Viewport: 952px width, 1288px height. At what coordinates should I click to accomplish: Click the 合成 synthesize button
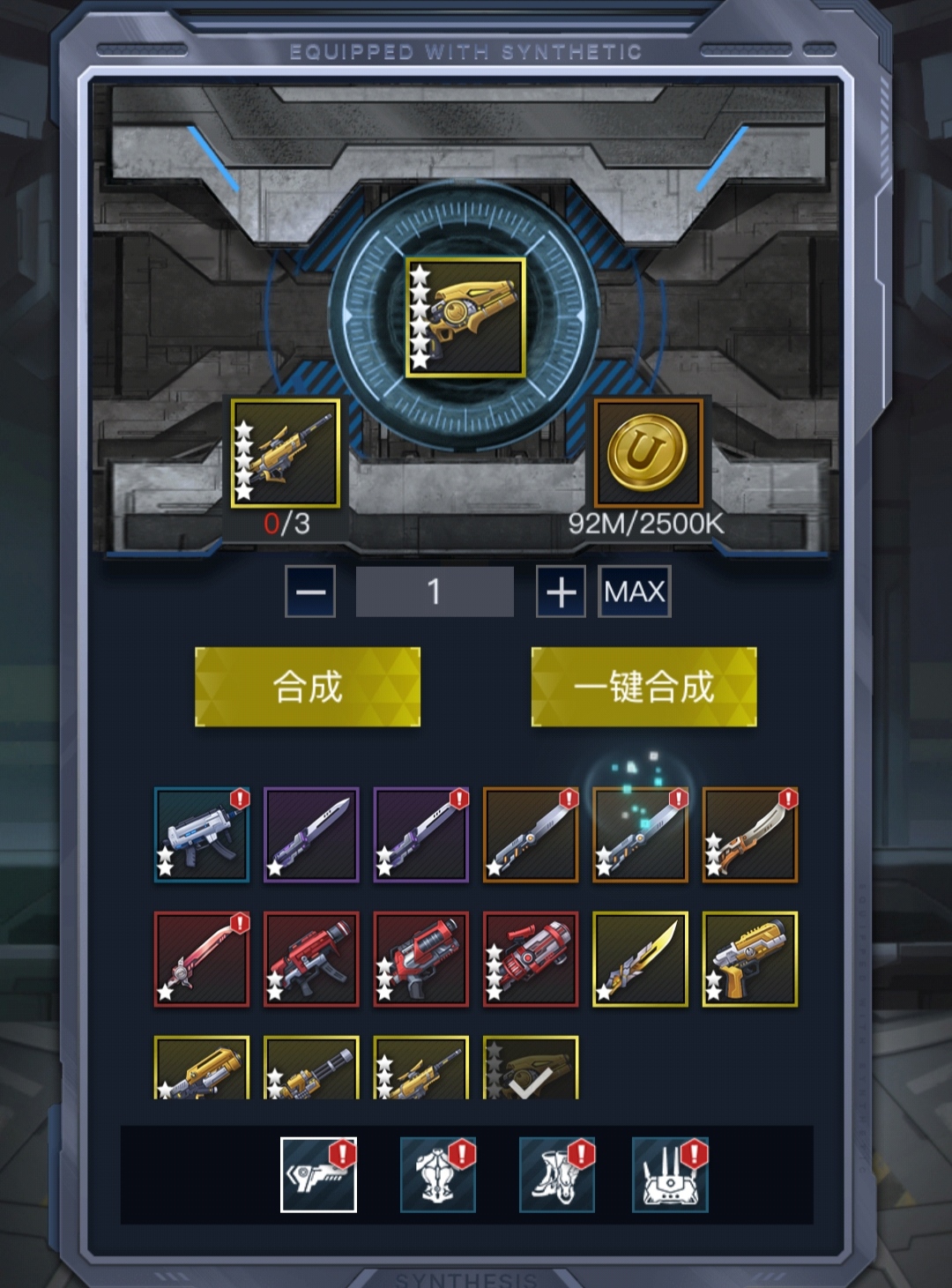point(308,687)
